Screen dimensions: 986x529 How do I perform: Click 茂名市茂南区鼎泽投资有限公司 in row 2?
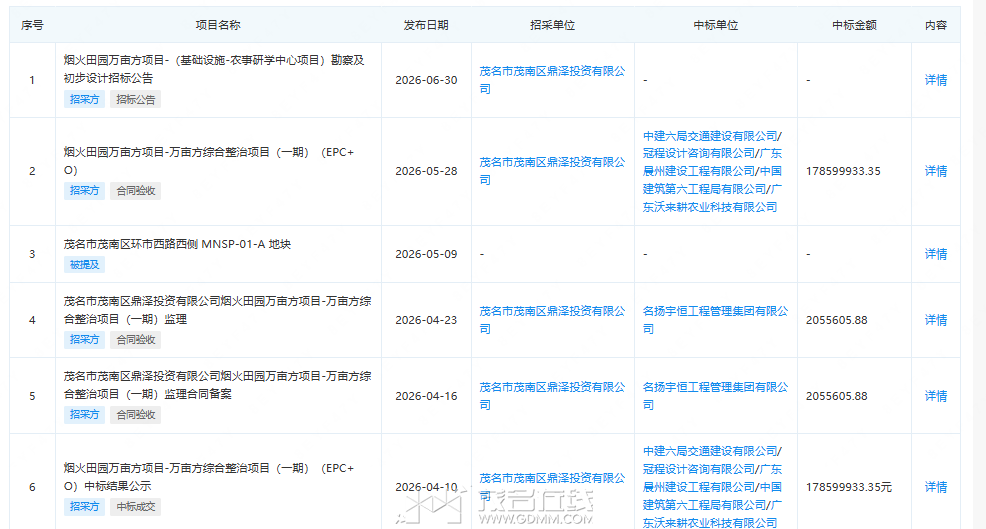552,171
